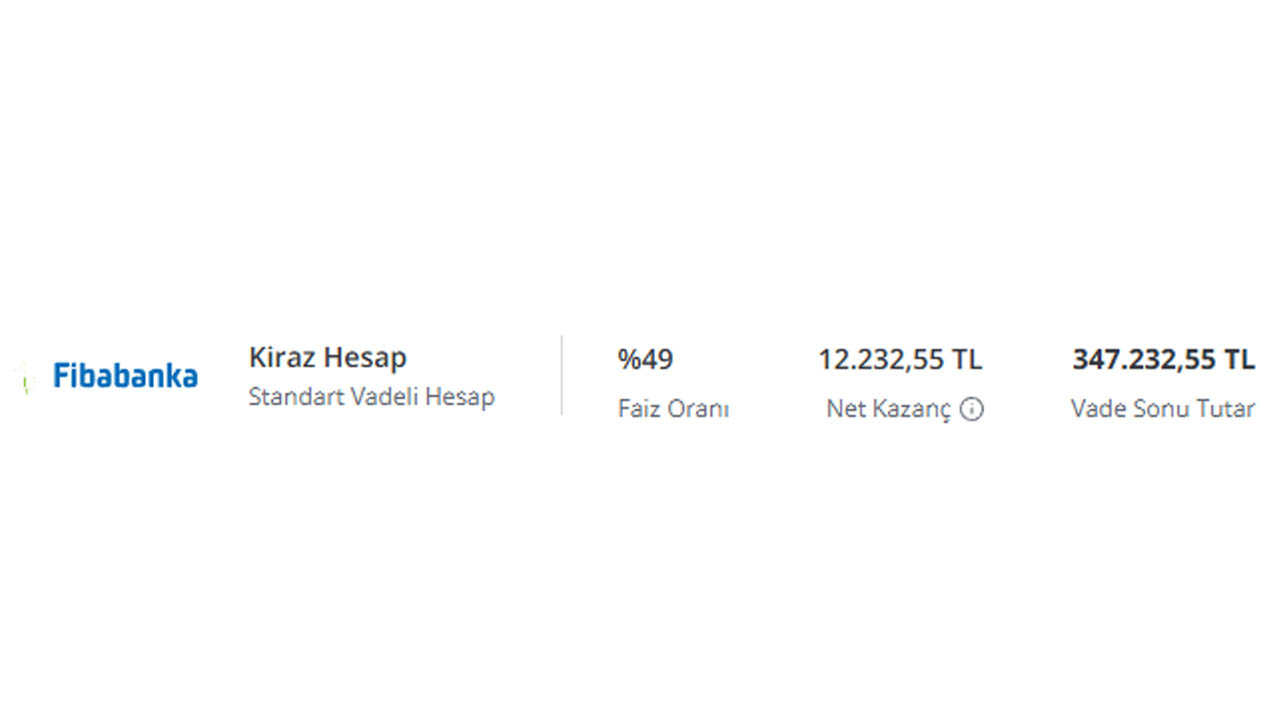Click the info icon beside Net Kazanç
The image size is (1280, 720).
pos(972,409)
